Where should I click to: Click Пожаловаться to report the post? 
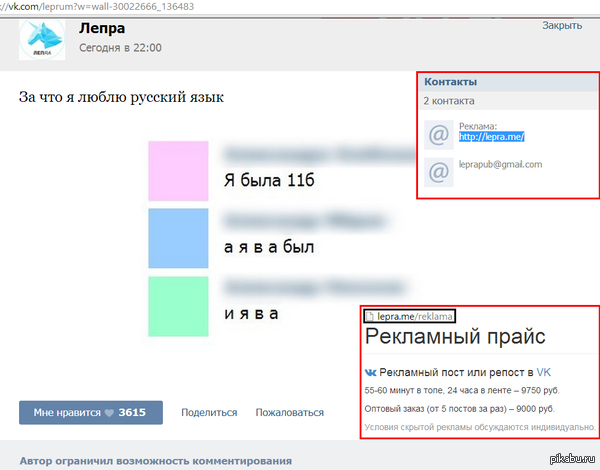pos(289,412)
